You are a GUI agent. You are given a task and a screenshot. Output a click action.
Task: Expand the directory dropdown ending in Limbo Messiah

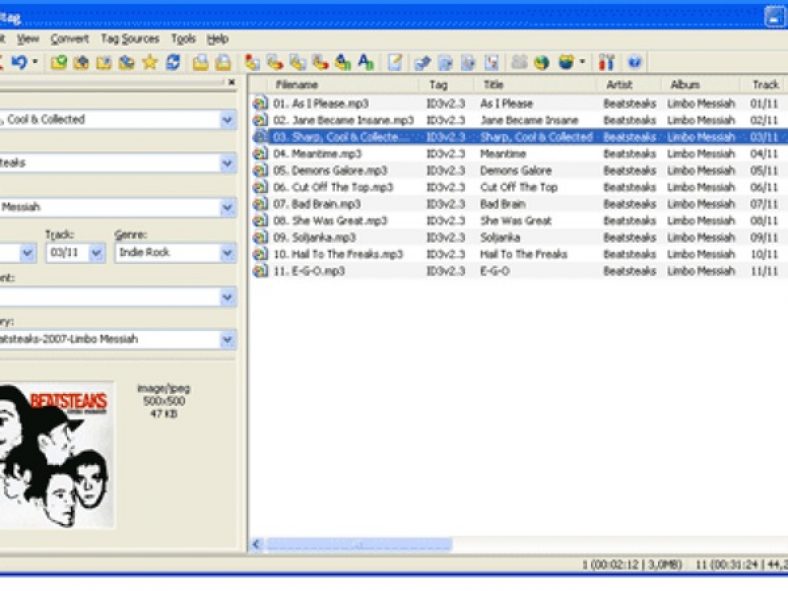coord(227,339)
